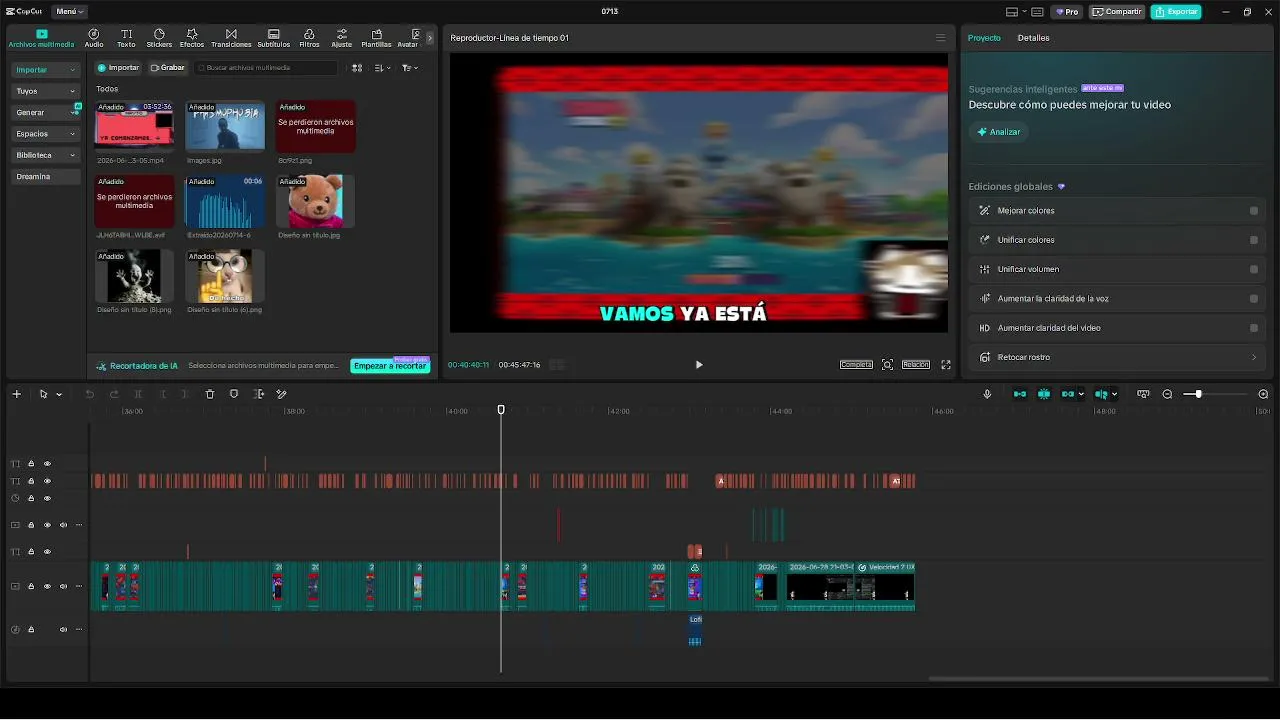
Task: Open the player panel hamburger menu
Action: tap(940, 38)
